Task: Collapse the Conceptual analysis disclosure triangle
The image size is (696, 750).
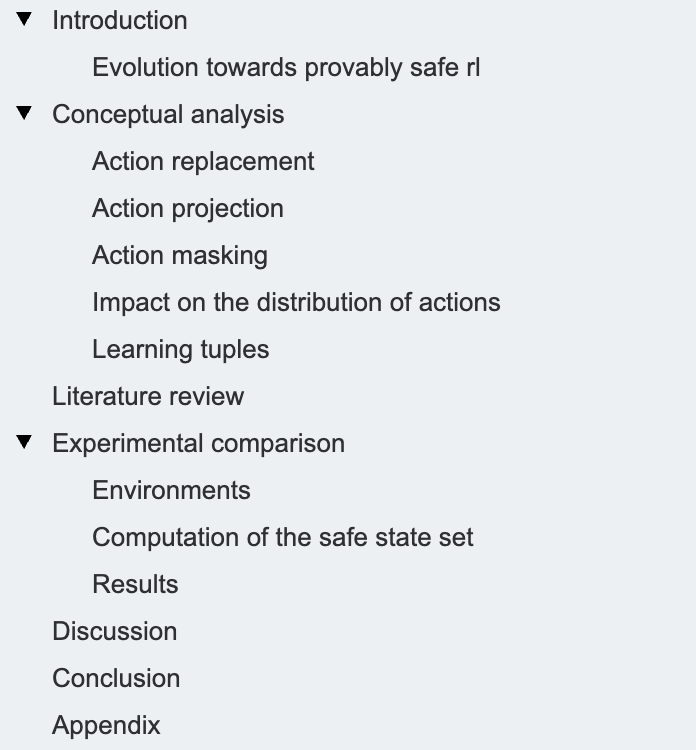Action: [24, 113]
